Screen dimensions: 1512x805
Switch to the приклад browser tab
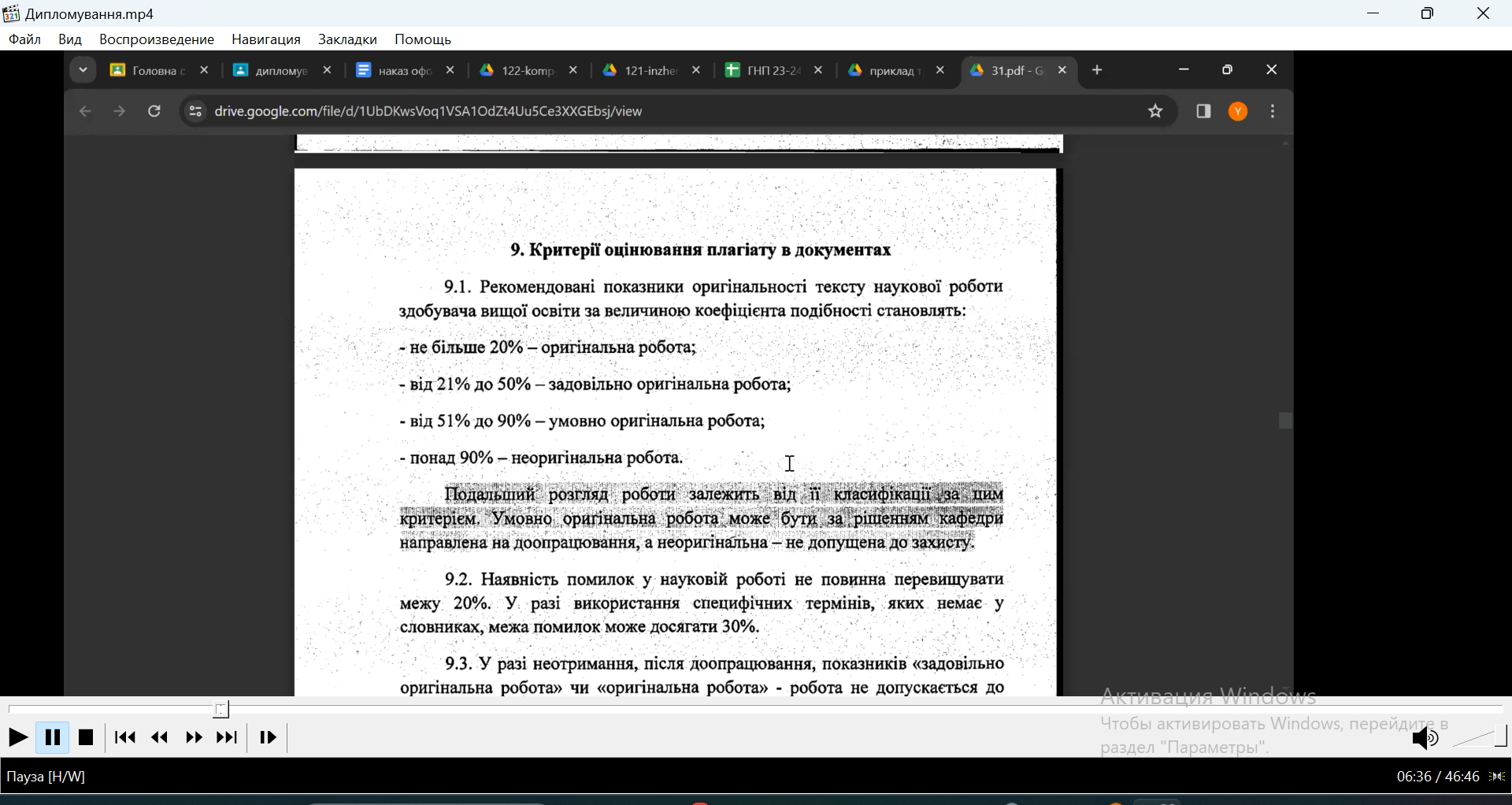point(885,71)
